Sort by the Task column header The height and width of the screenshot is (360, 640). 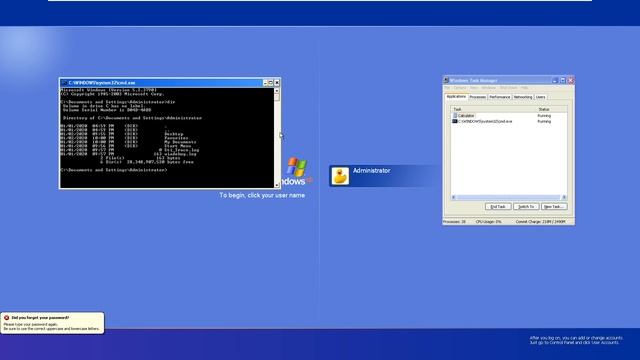pyautogui.click(x=493, y=109)
